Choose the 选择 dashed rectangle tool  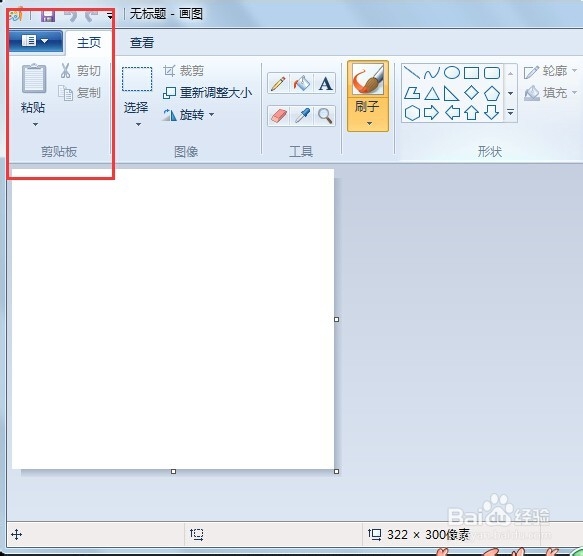(x=137, y=79)
